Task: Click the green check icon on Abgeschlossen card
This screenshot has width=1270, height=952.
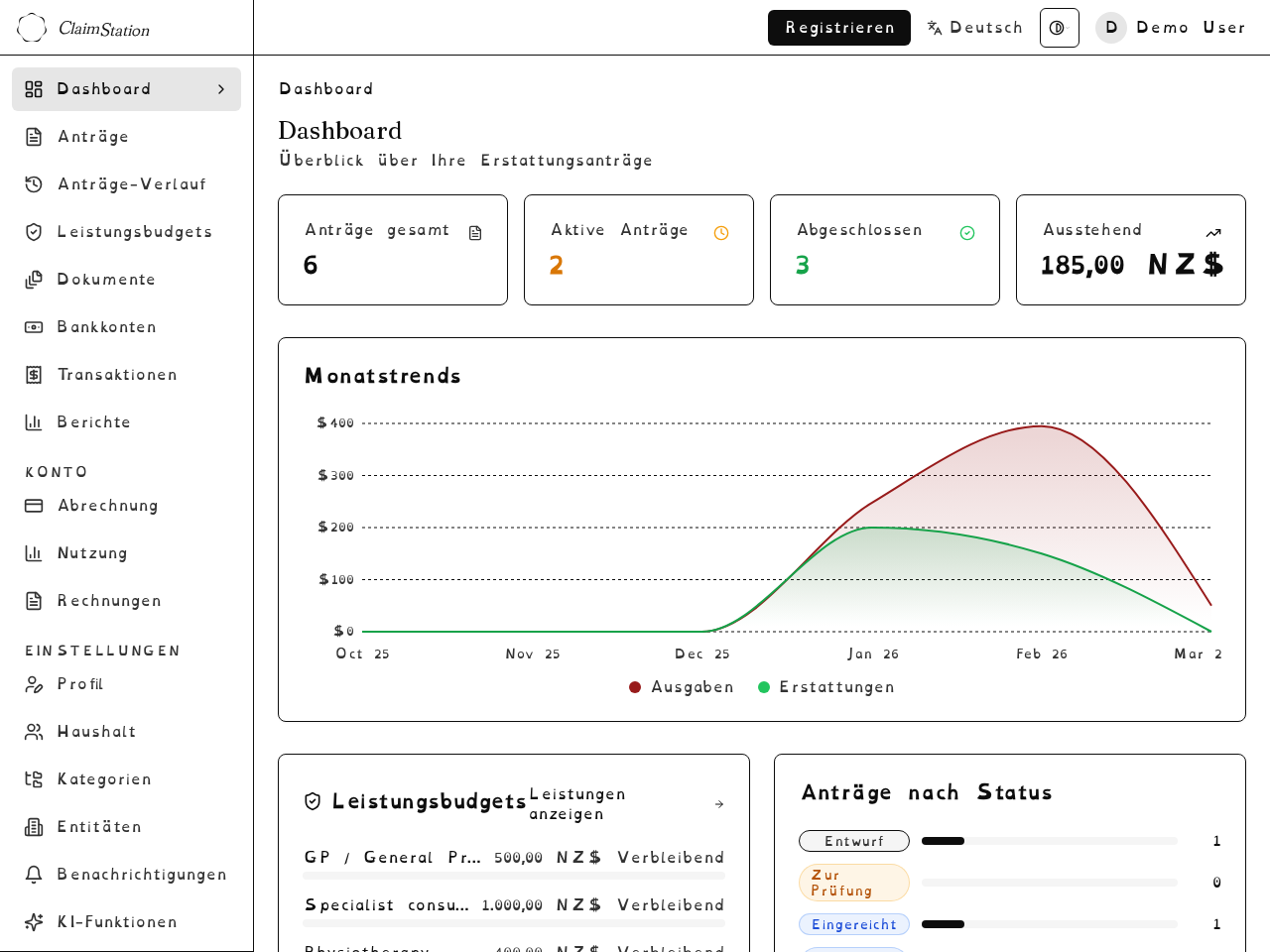Action: tap(967, 233)
